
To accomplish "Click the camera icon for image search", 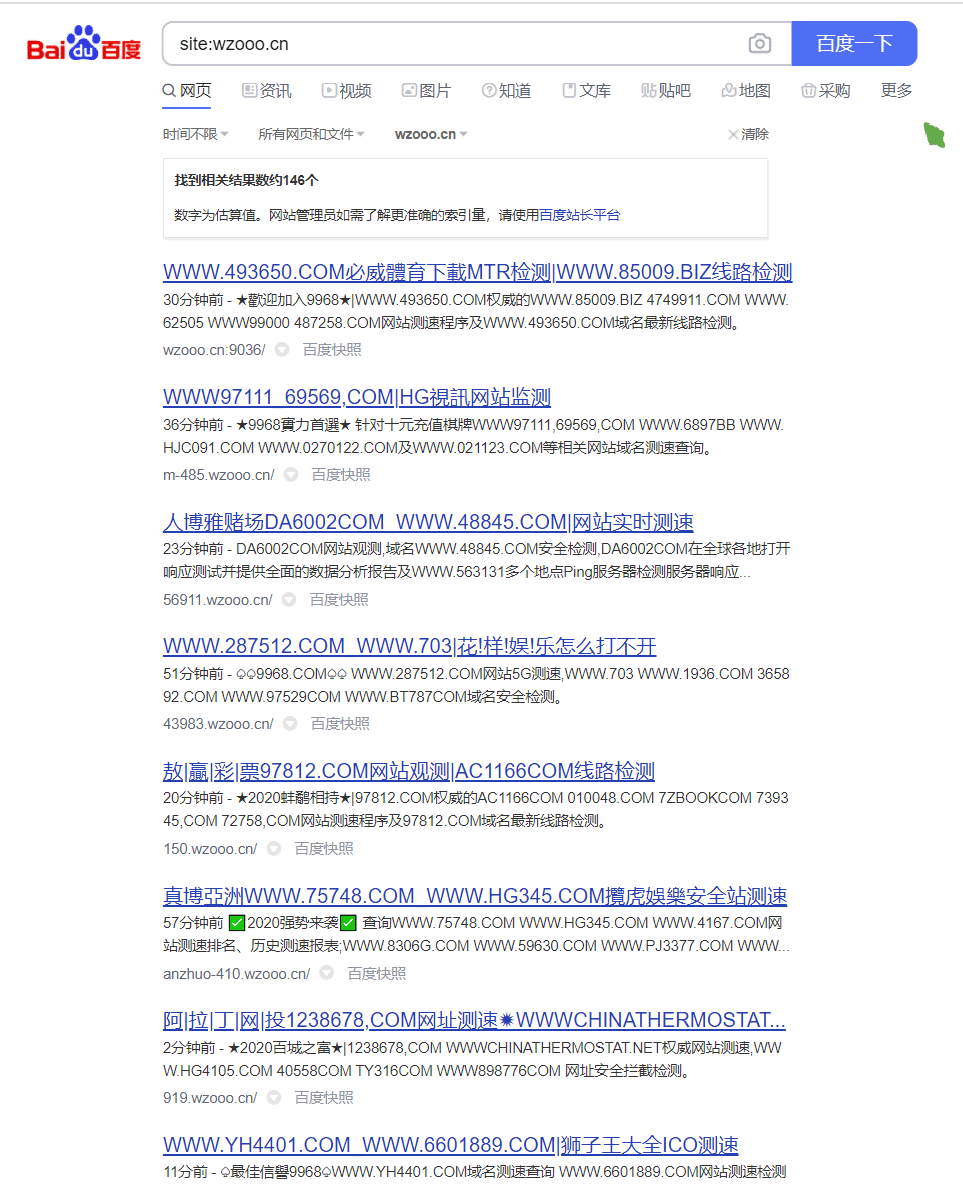I will pos(759,43).
